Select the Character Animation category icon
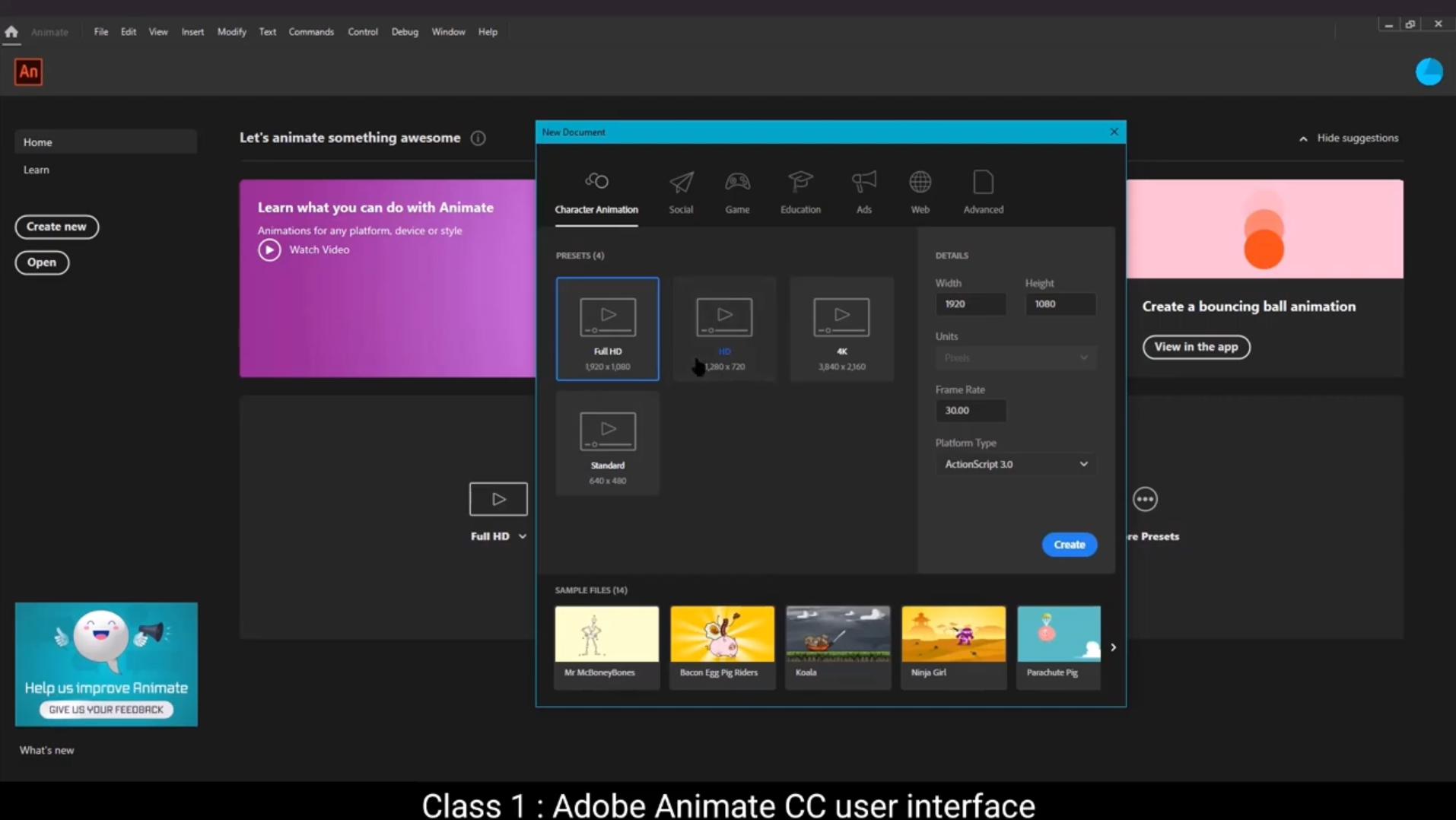1456x820 pixels. click(x=596, y=181)
